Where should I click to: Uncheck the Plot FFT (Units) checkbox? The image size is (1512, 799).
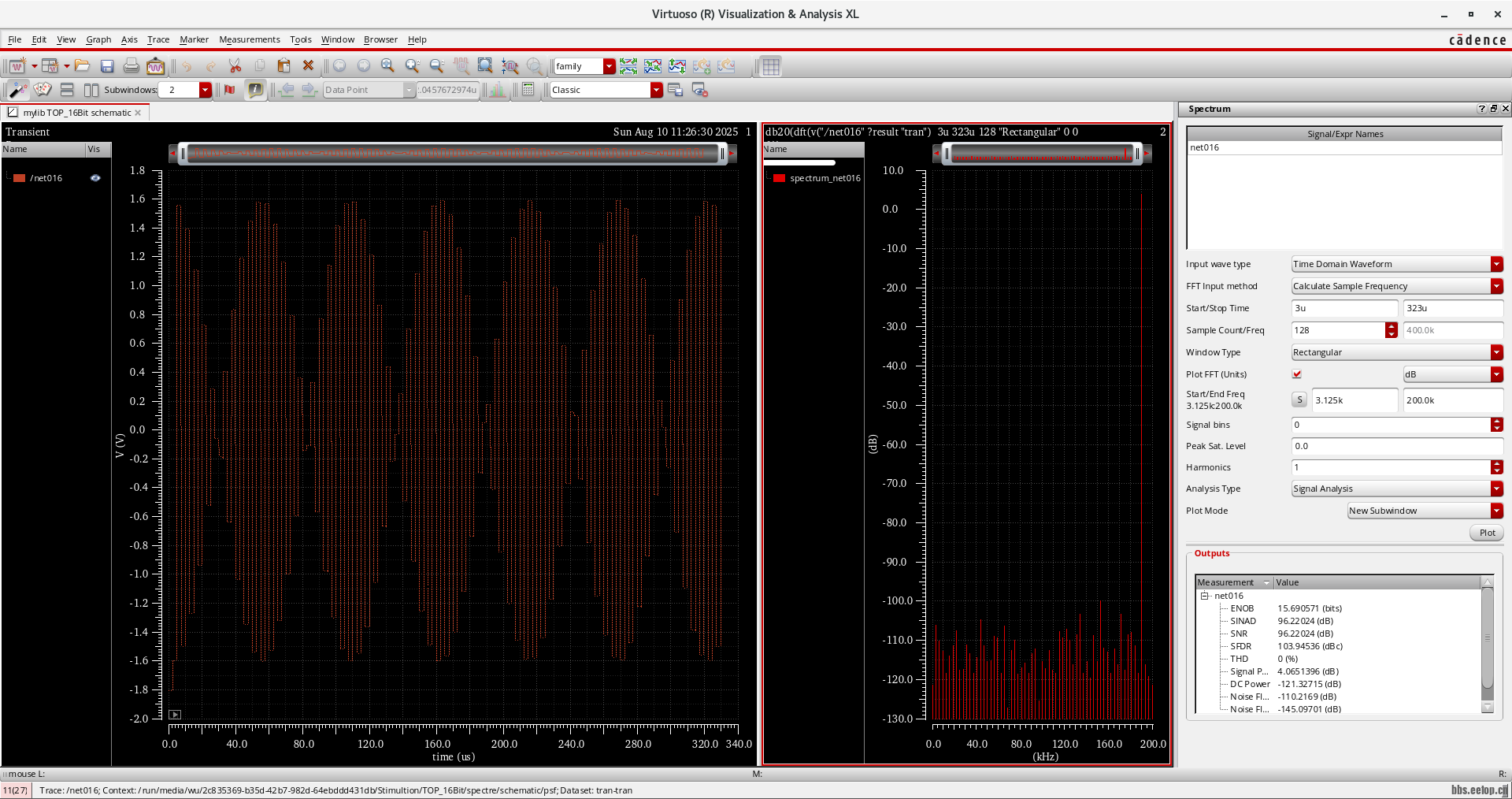(x=1297, y=374)
